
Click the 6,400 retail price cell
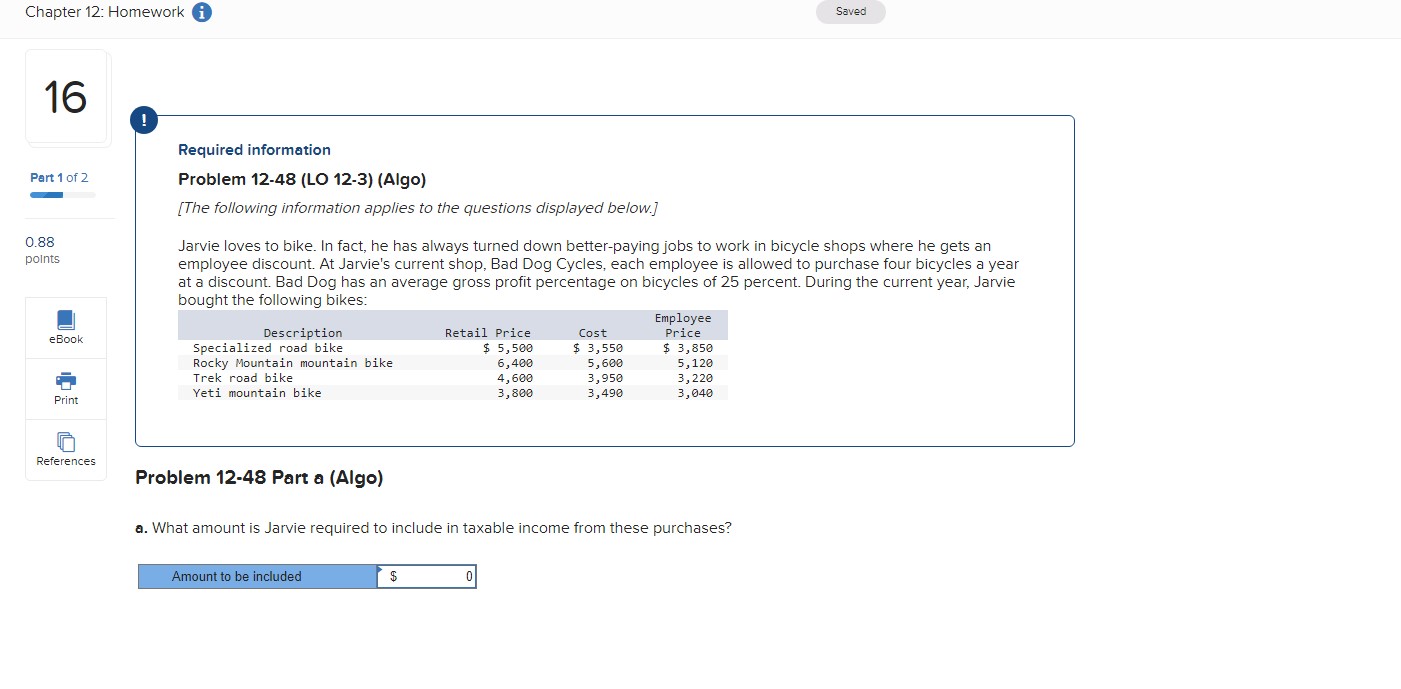[515, 363]
